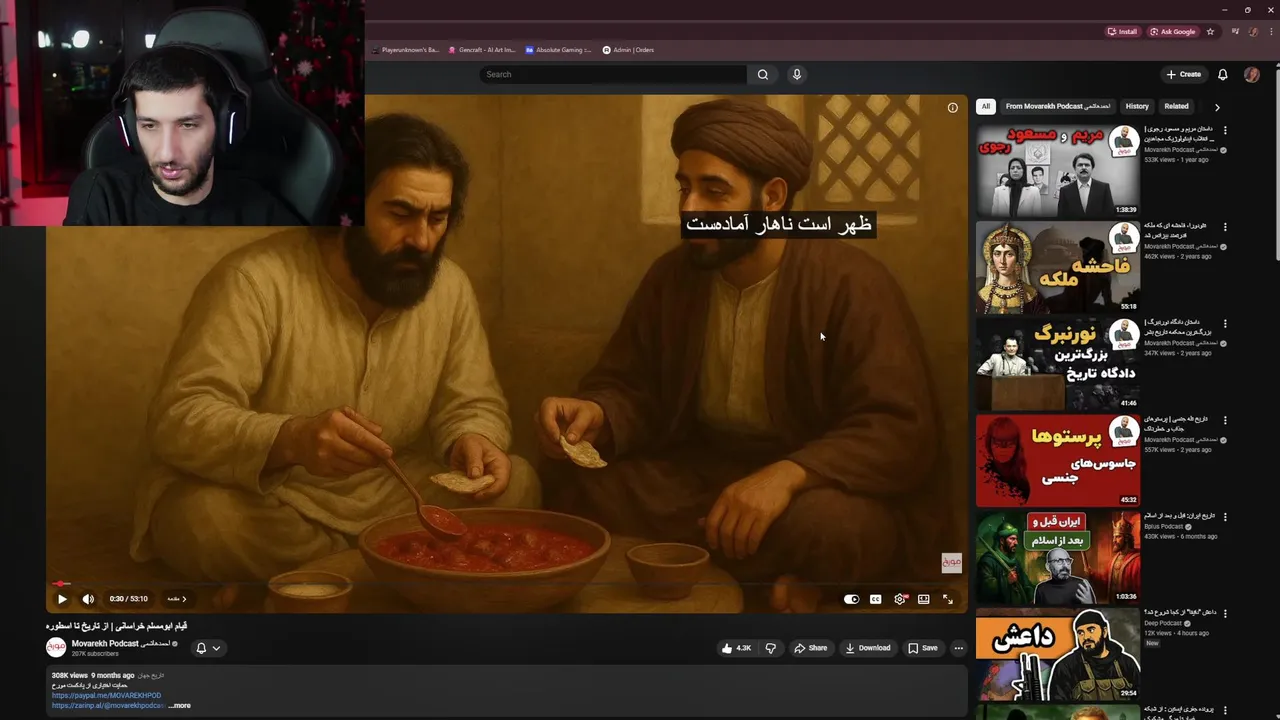Open the Movarekh Podcast channel name link
1280x720 pixels.
click(x=120, y=643)
